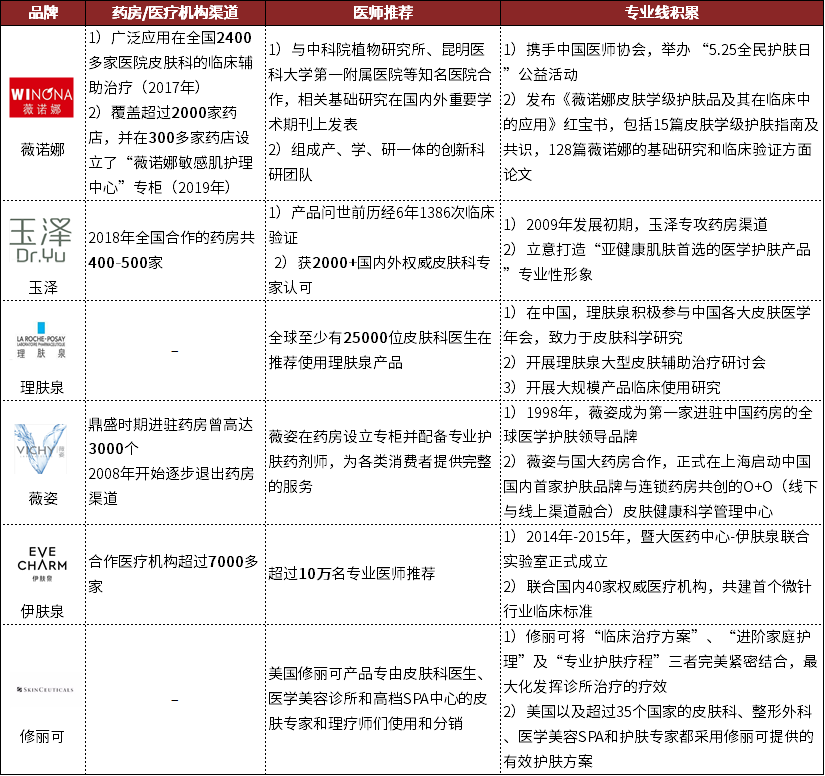Click the 修丽可 brand name label
Image resolution: width=825 pixels, height=776 pixels.
tap(41, 735)
